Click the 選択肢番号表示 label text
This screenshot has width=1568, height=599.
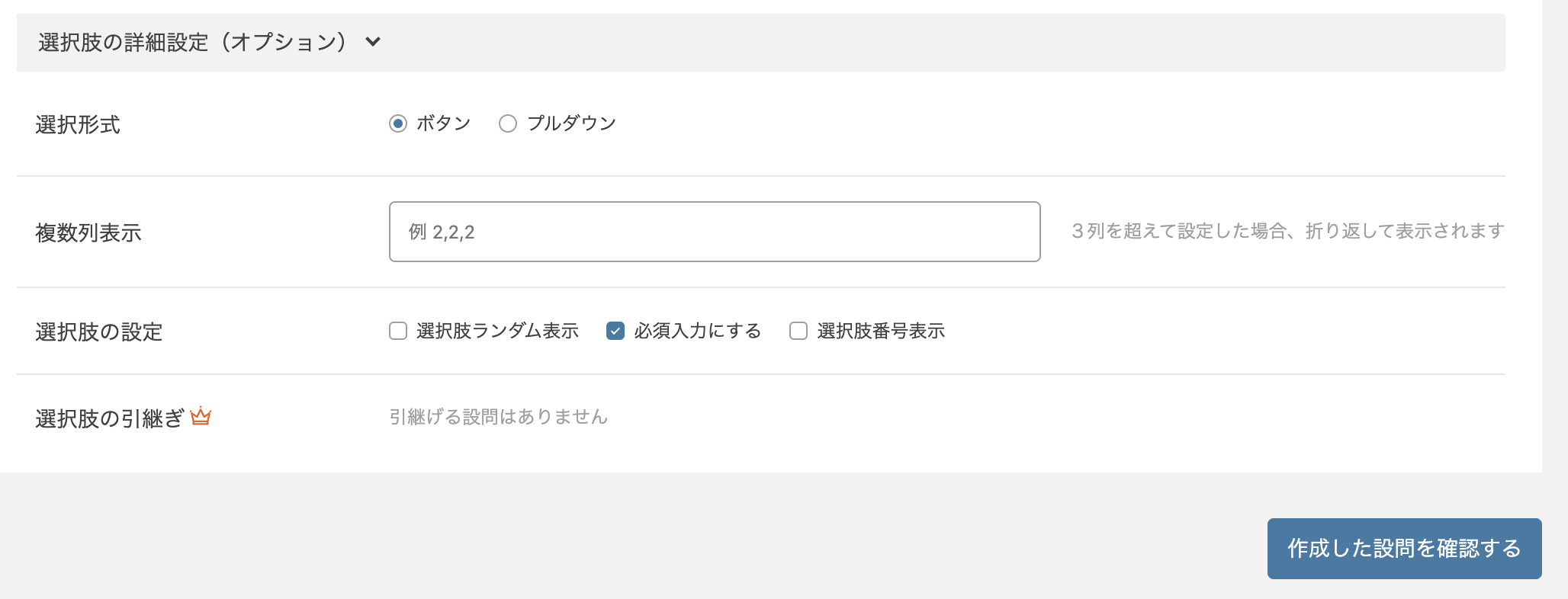tap(881, 331)
